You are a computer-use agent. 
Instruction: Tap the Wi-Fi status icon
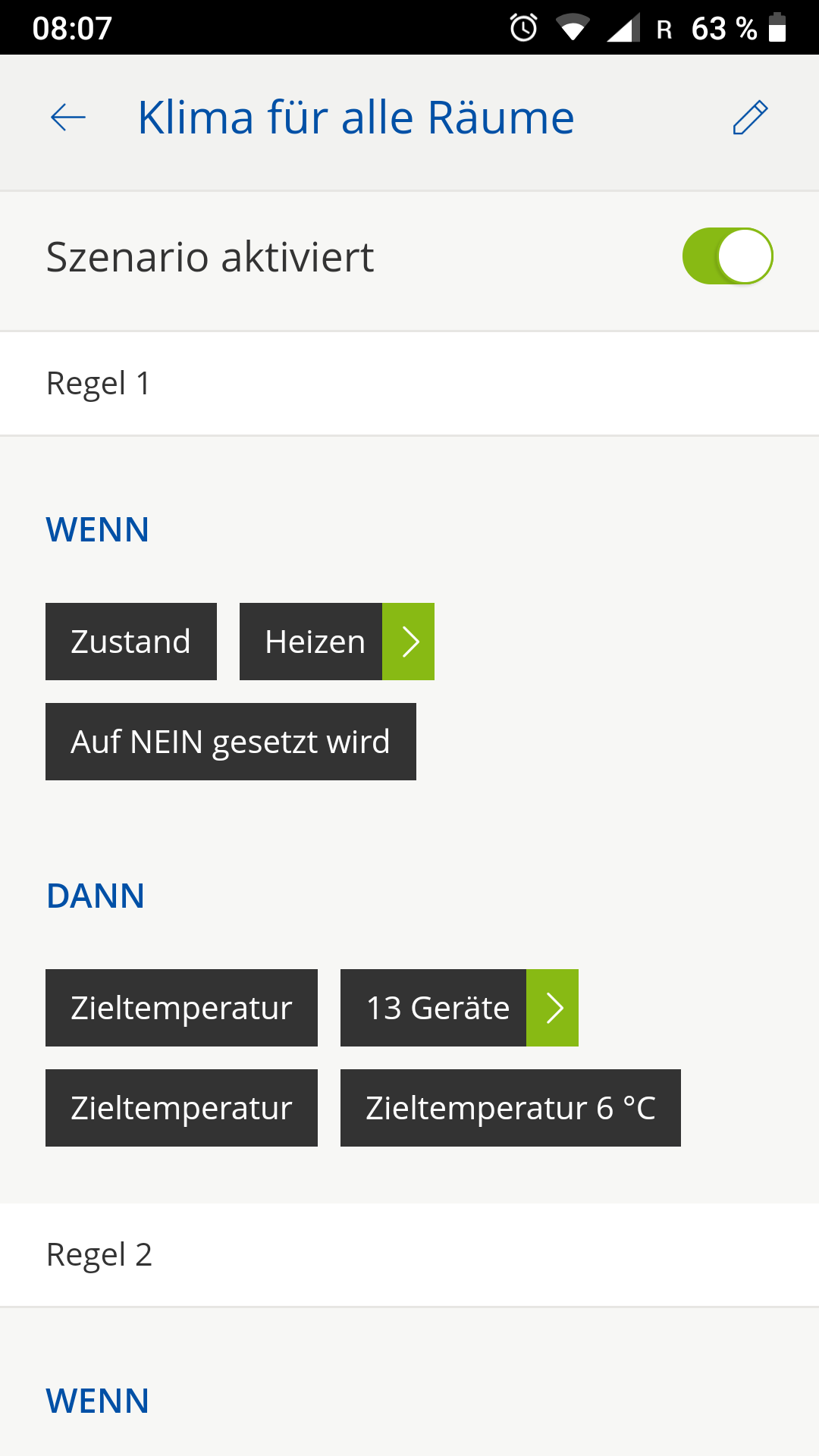click(573, 28)
